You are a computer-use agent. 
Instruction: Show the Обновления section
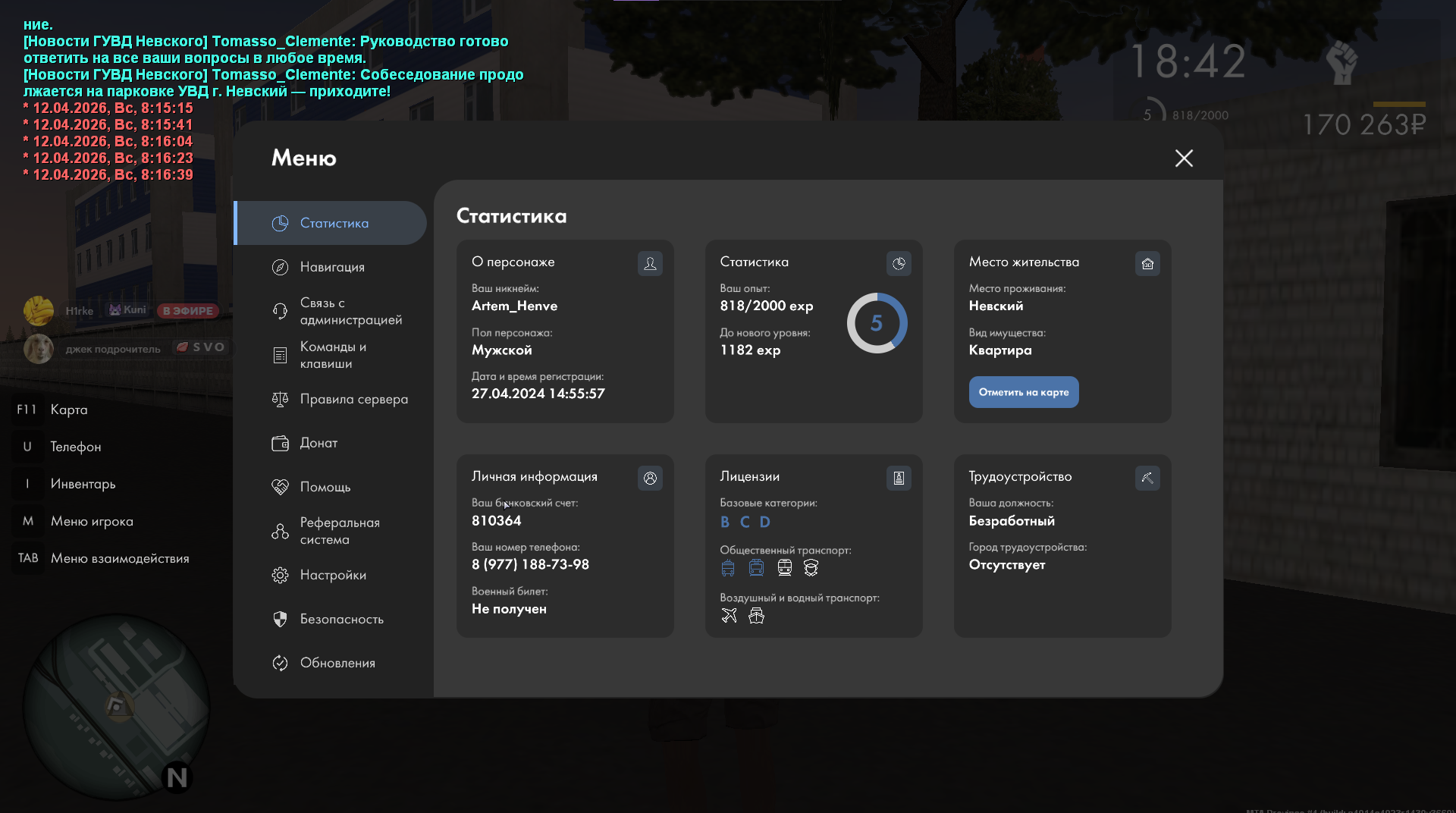pyautogui.click(x=337, y=663)
